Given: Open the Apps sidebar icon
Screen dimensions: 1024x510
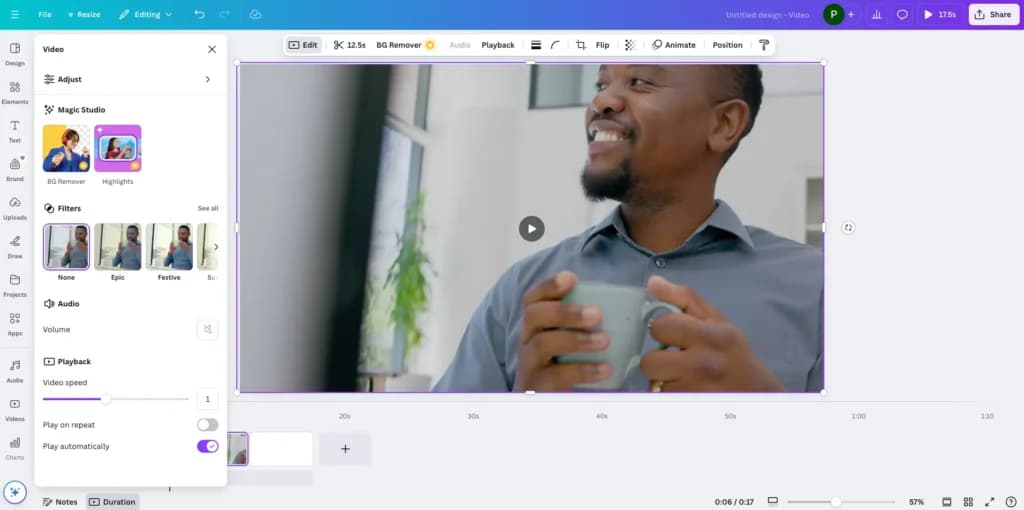Looking at the screenshot, I should (x=14, y=324).
